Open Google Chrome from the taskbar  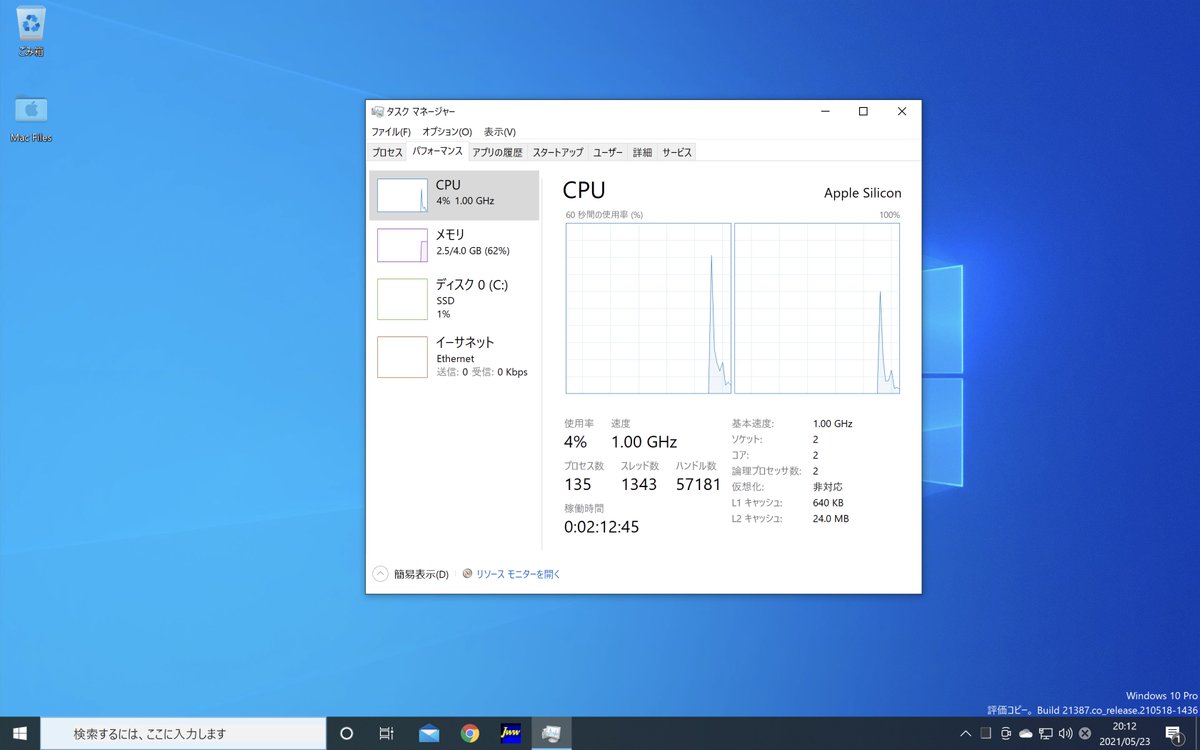(470, 733)
